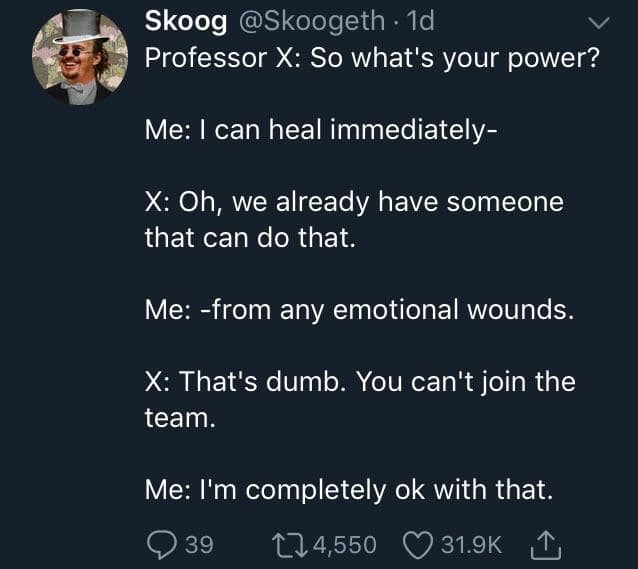View the 39 replies count
The image size is (638, 569).
pyautogui.click(x=199, y=545)
